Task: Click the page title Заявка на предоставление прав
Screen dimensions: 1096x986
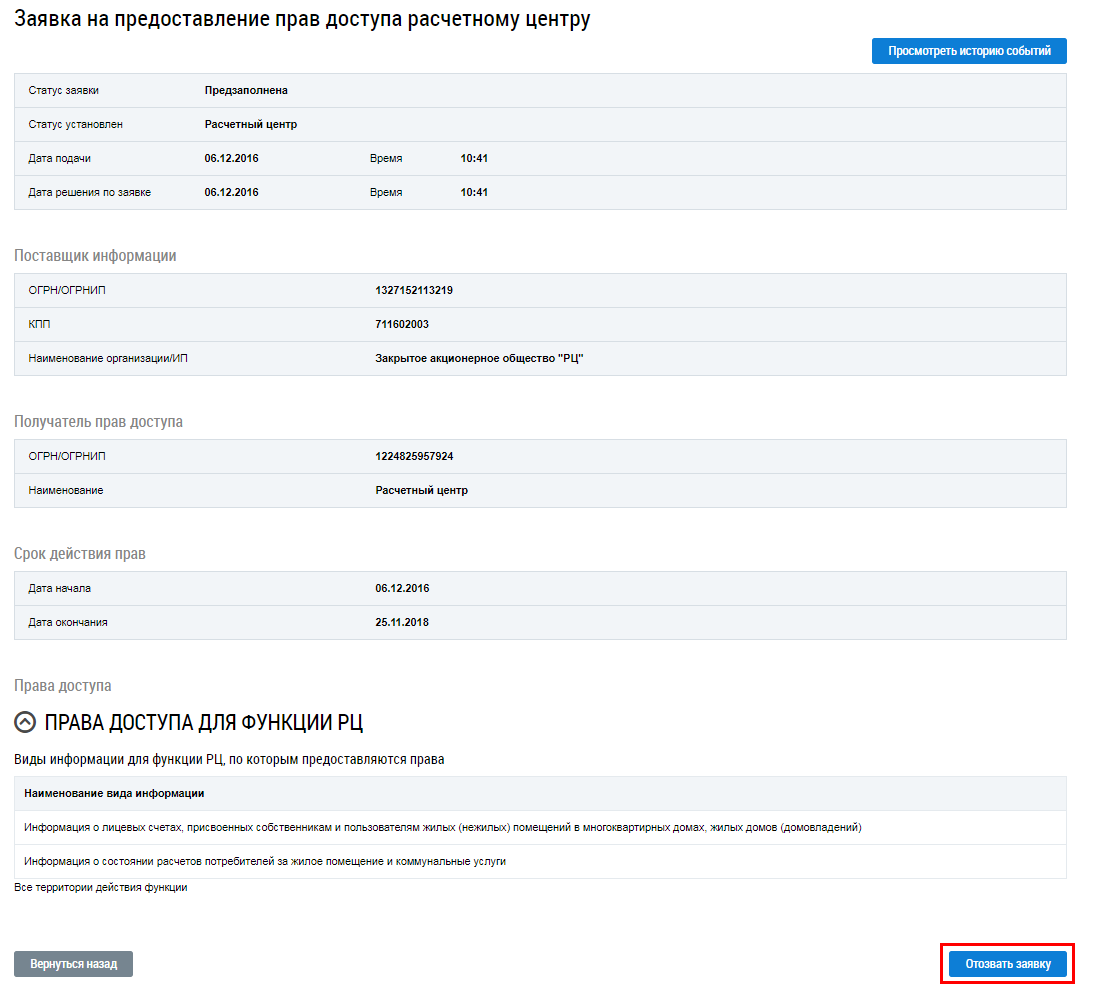Action: 301,19
